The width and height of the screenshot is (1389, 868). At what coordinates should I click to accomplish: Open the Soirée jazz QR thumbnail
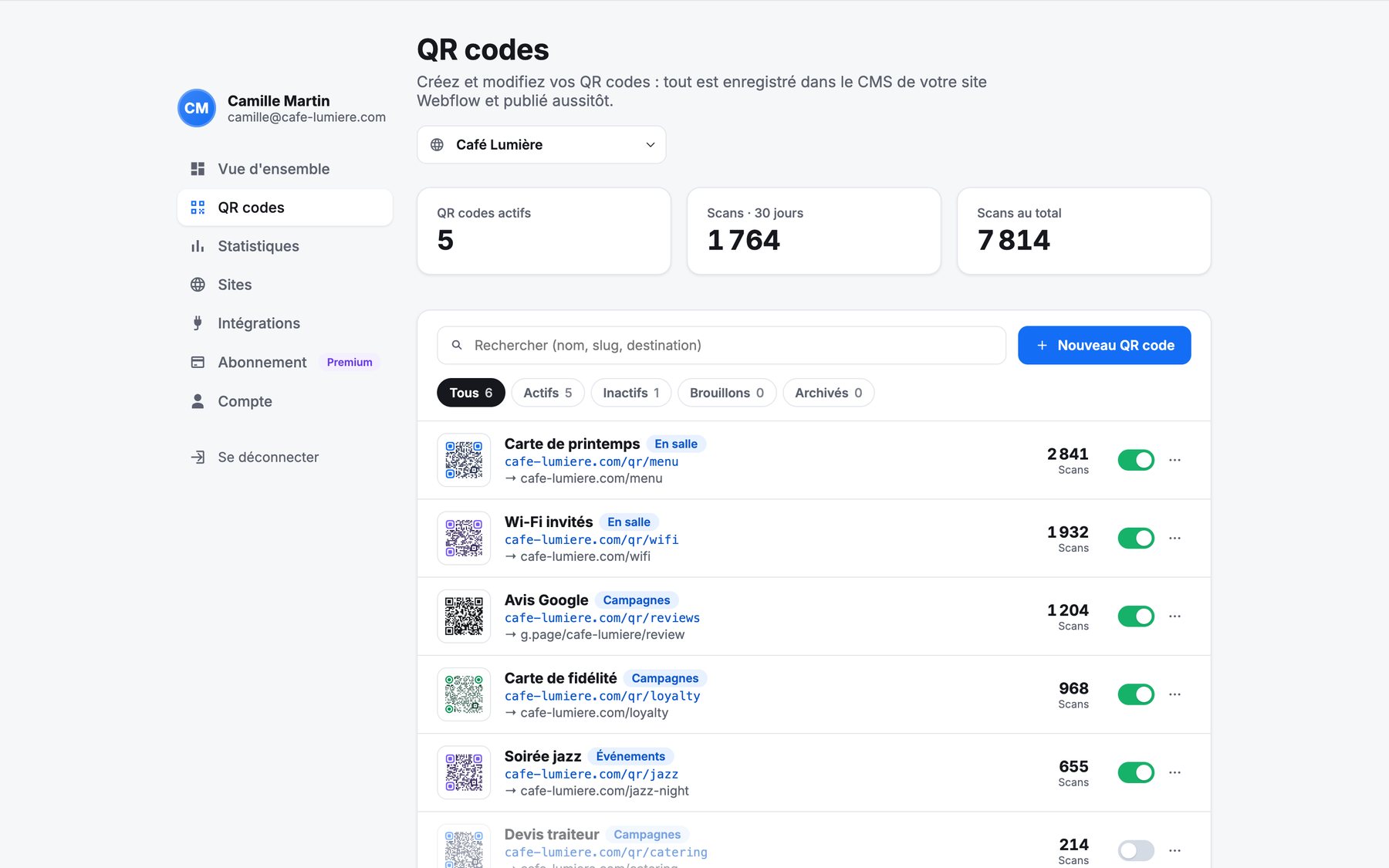coord(464,772)
